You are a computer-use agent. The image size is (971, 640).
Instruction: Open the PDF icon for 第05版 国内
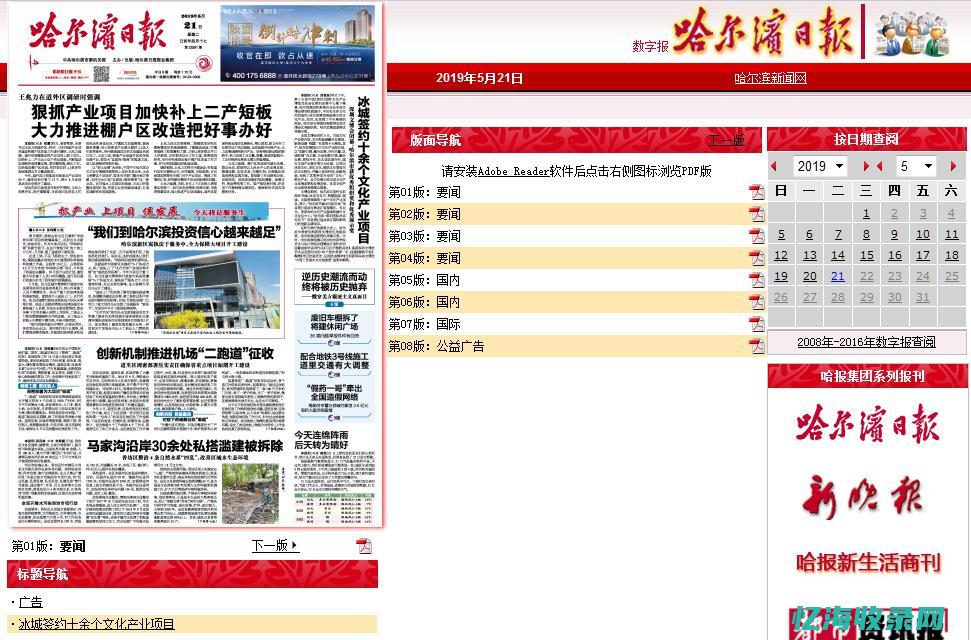tap(758, 281)
